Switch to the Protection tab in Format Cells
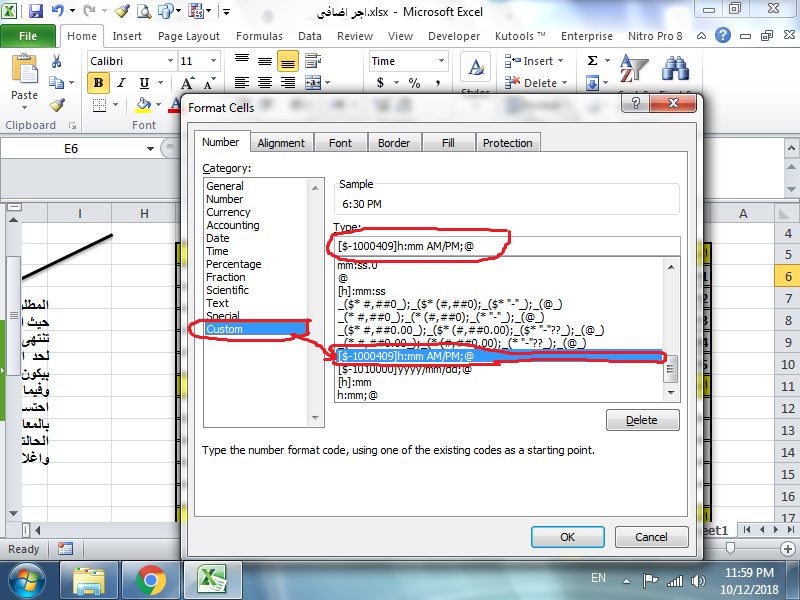 pyautogui.click(x=508, y=143)
